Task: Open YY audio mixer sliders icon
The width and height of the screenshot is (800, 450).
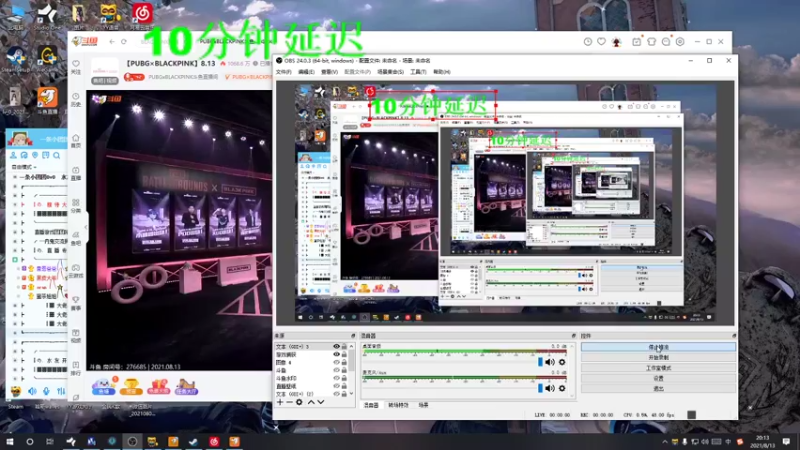Action: (x=61, y=391)
